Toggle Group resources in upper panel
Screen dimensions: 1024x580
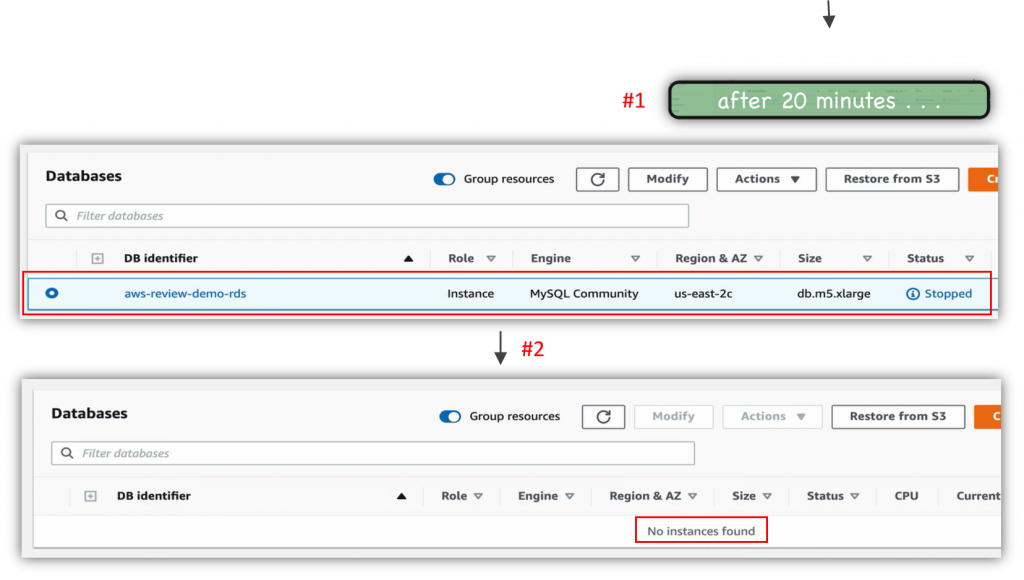tap(444, 179)
